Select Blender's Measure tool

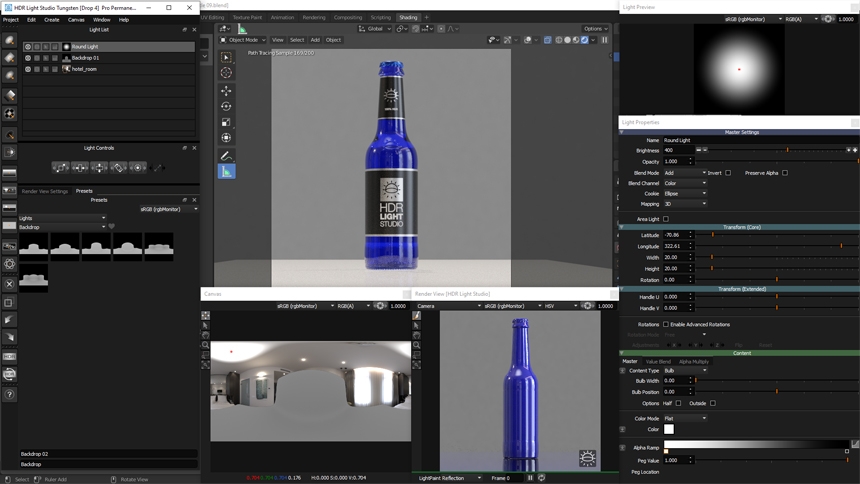click(x=226, y=172)
